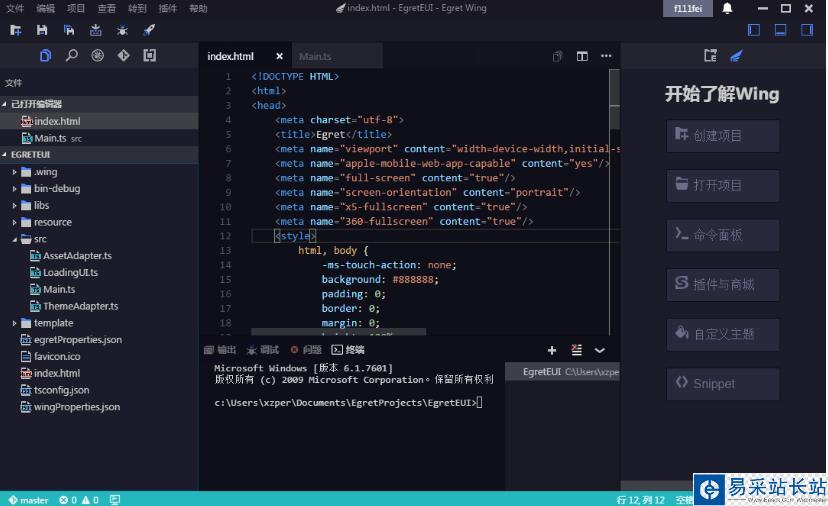Image resolution: width=828 pixels, height=506 pixels.
Task: Open ThemeAdapter.ts in the file tree
Action: click(74, 306)
